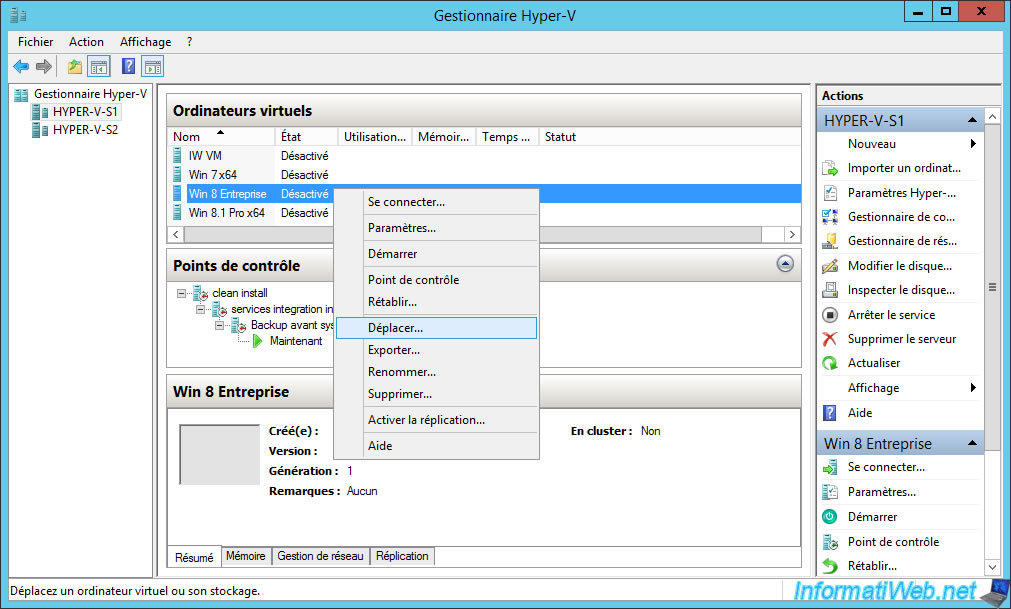Click the Forward arrow toolbar icon
This screenshot has height=609, width=1011.
[44, 66]
